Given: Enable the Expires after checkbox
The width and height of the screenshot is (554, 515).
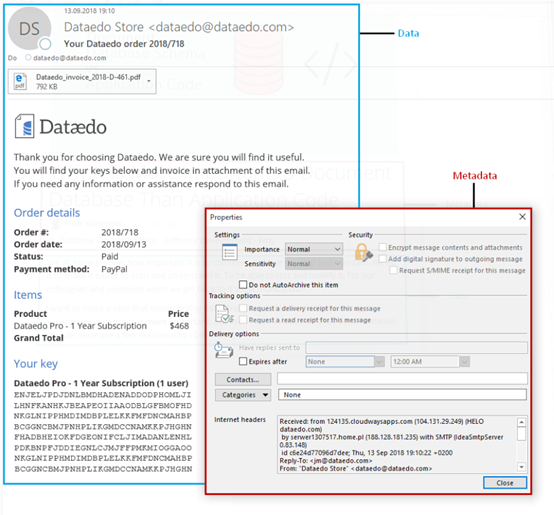Looking at the screenshot, I should click(x=243, y=361).
